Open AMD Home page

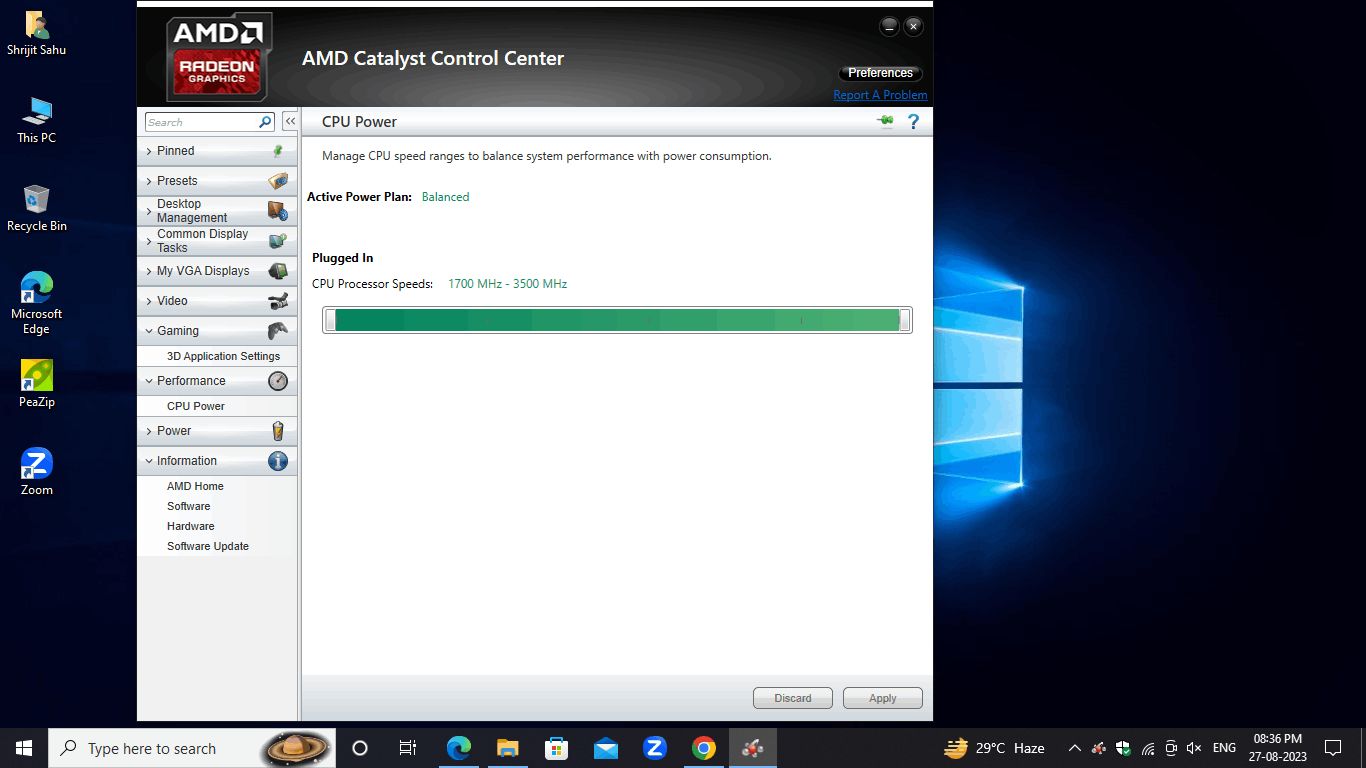pos(195,486)
